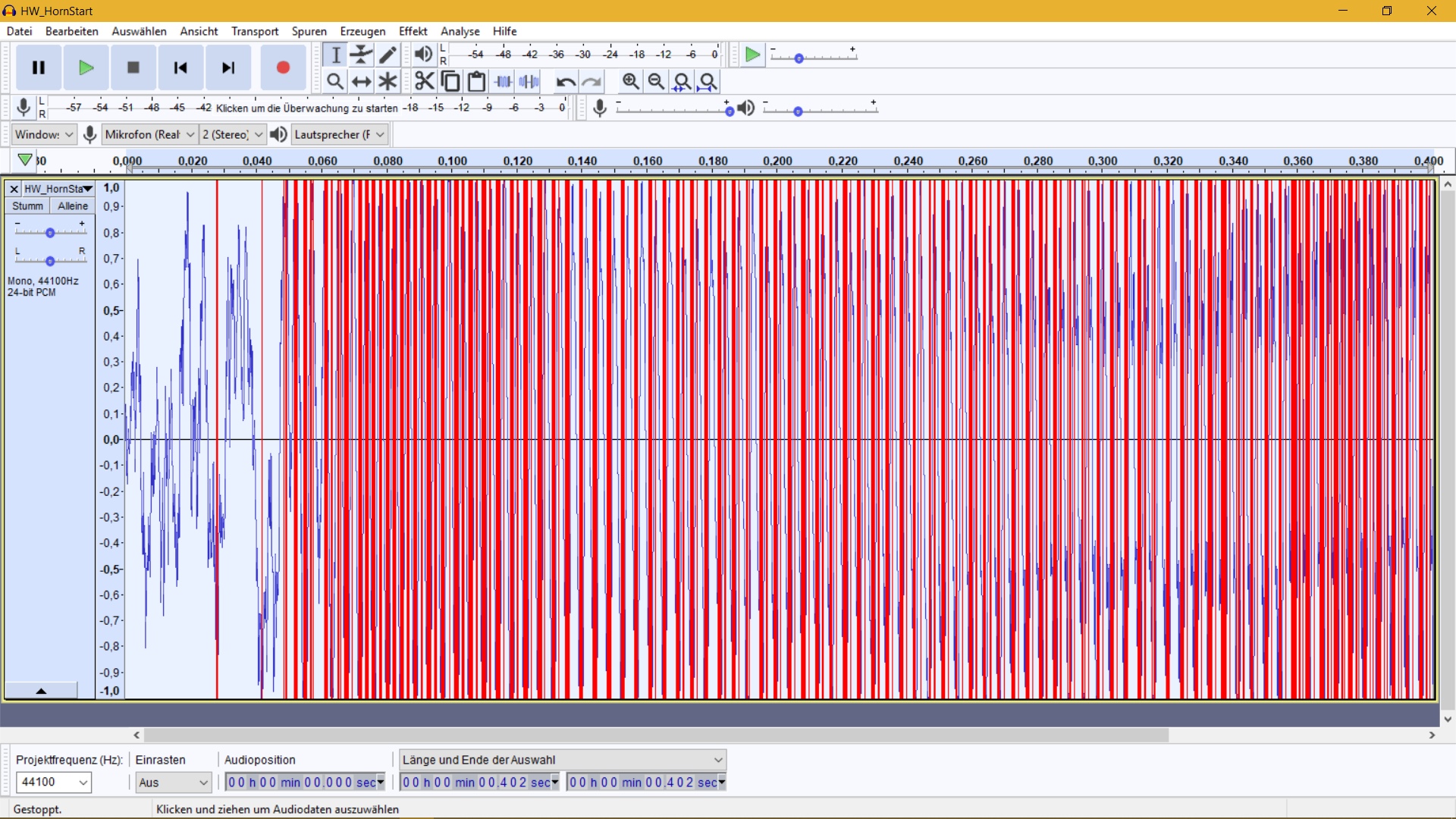Open the Mikrofon input device dropdown
The image size is (1456, 819).
point(150,135)
